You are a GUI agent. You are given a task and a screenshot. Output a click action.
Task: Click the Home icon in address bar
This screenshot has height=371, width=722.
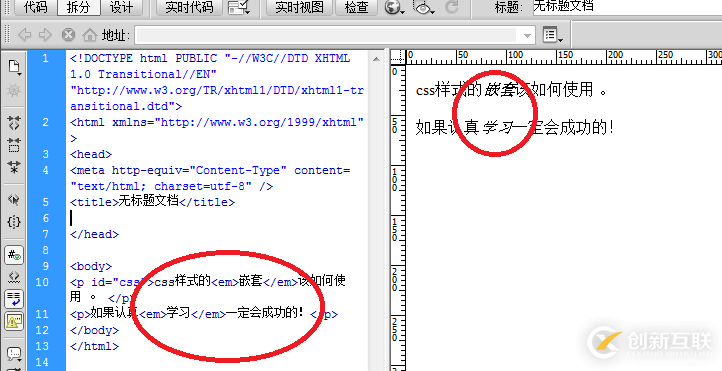(x=90, y=35)
